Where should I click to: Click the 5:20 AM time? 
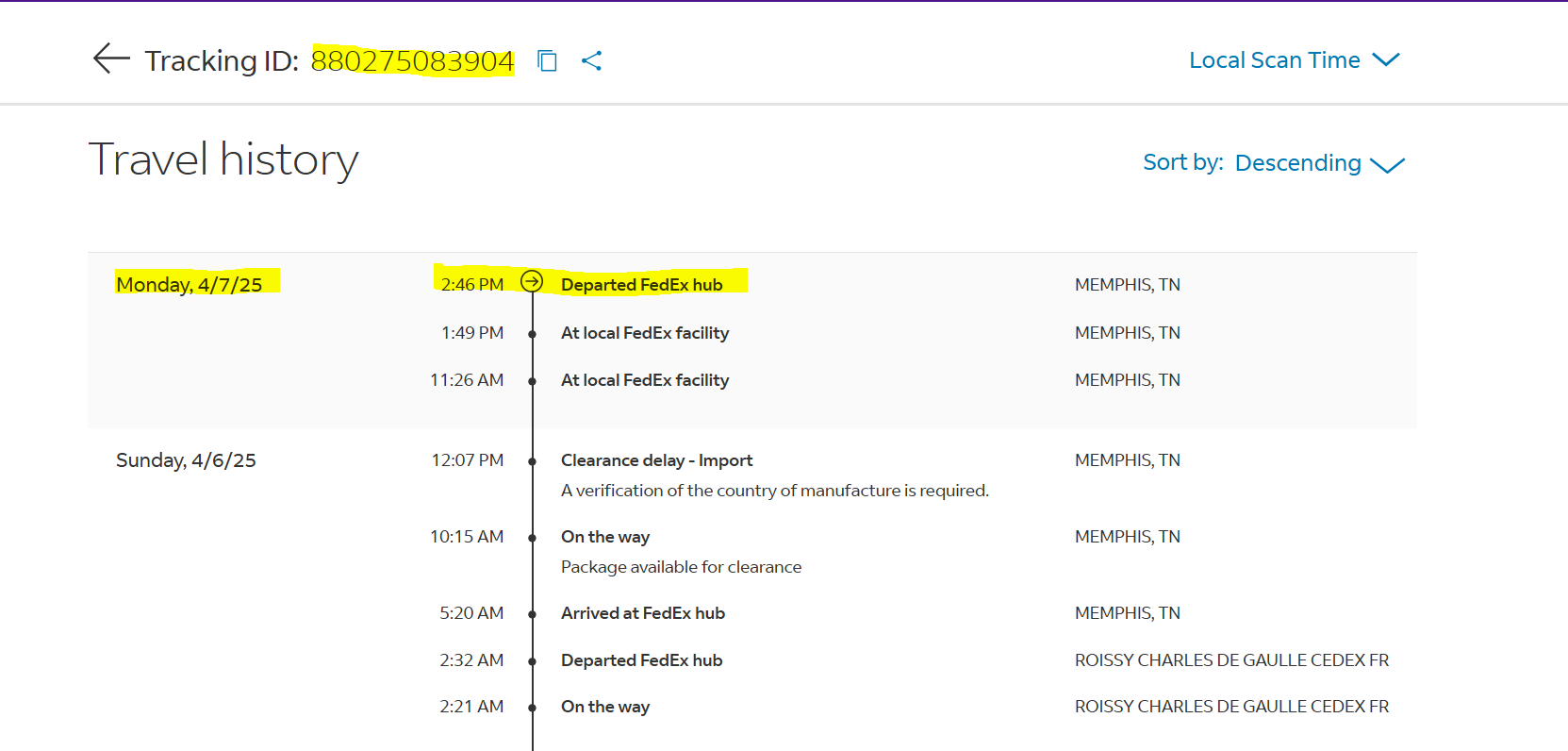(x=471, y=612)
